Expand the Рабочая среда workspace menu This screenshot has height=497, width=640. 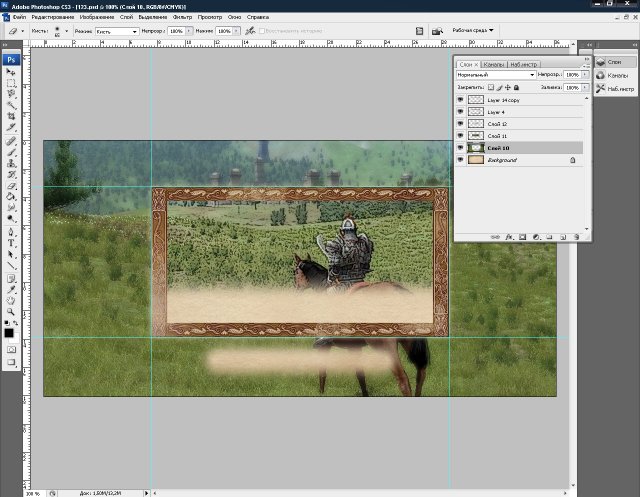click(x=472, y=30)
